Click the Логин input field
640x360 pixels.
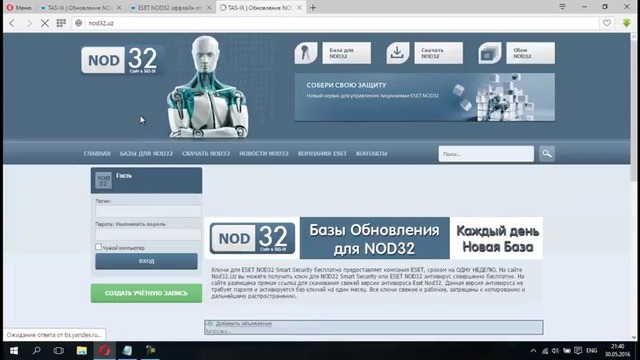click(x=148, y=211)
